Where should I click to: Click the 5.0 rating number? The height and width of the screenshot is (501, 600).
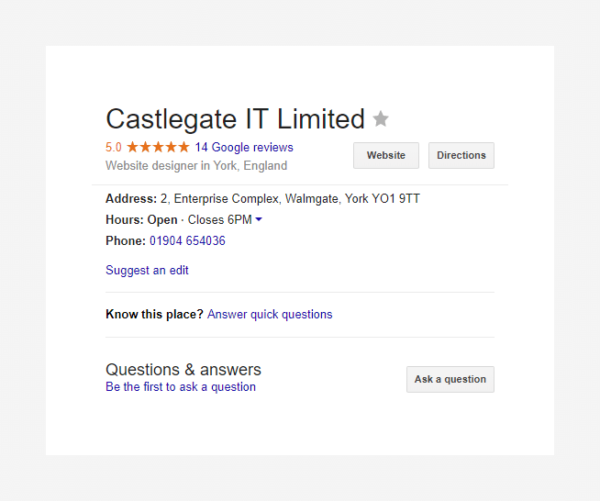tap(113, 147)
